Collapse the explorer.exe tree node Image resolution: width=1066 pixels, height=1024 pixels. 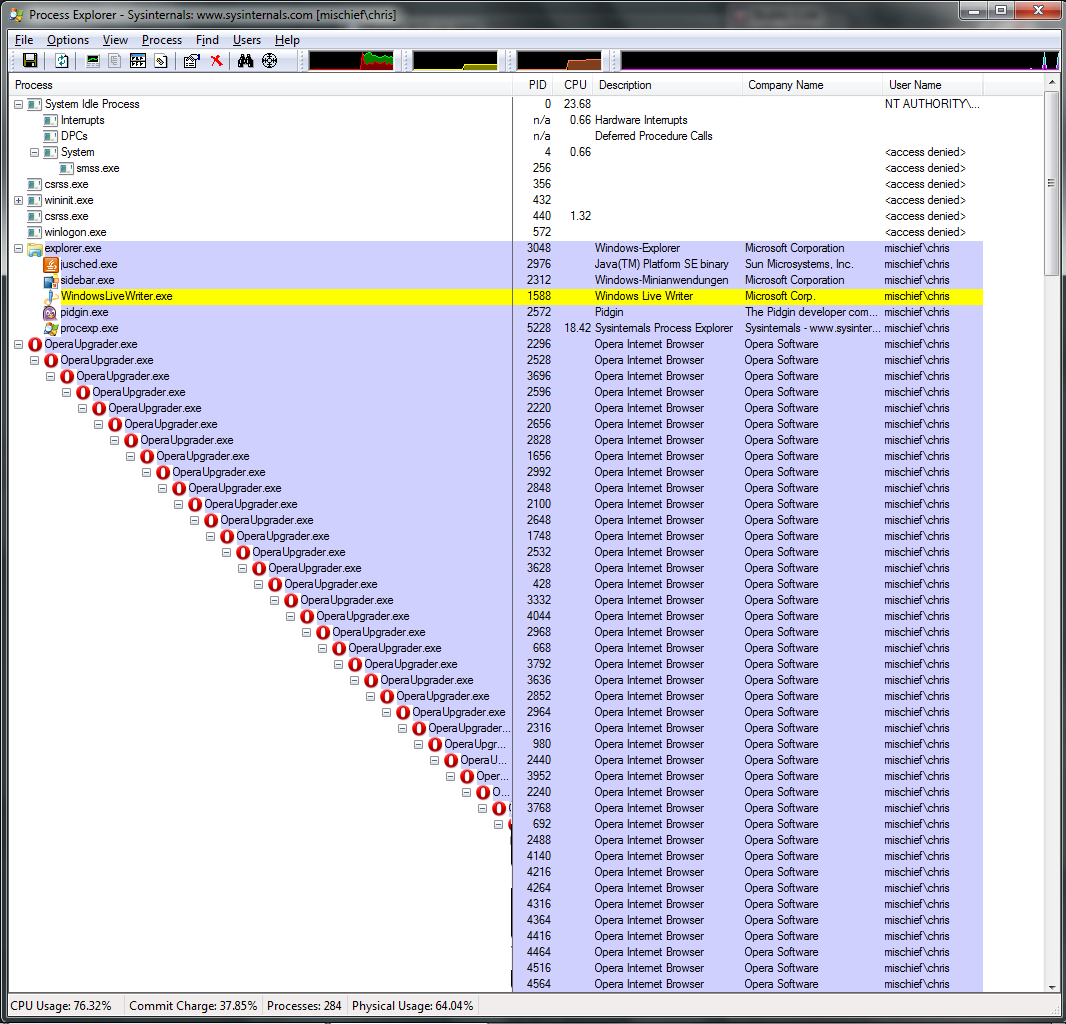(18, 249)
